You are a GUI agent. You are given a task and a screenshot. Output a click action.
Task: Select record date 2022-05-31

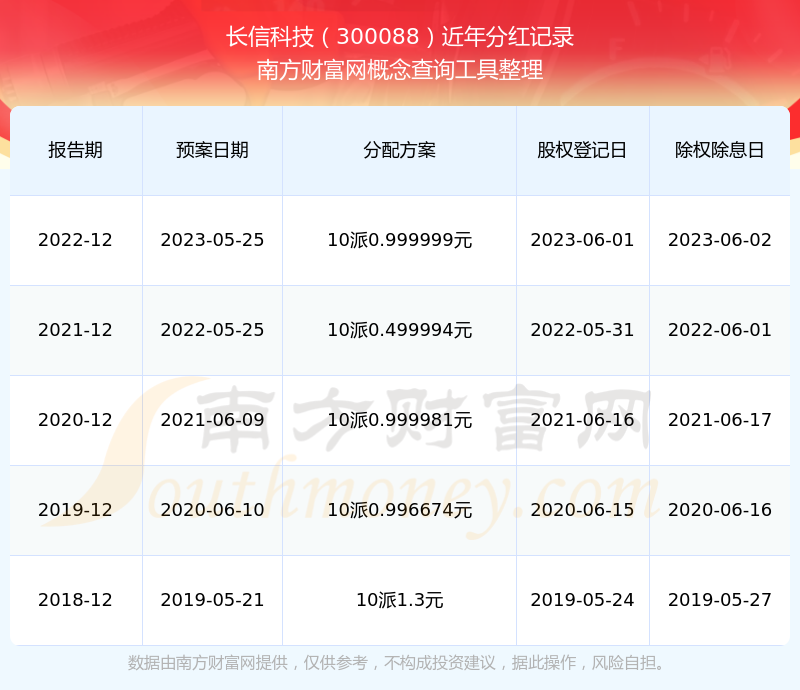pos(582,330)
